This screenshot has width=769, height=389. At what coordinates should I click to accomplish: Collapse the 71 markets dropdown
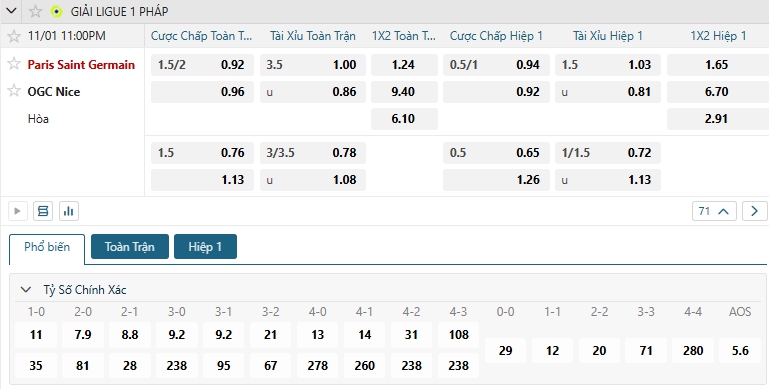coord(714,211)
